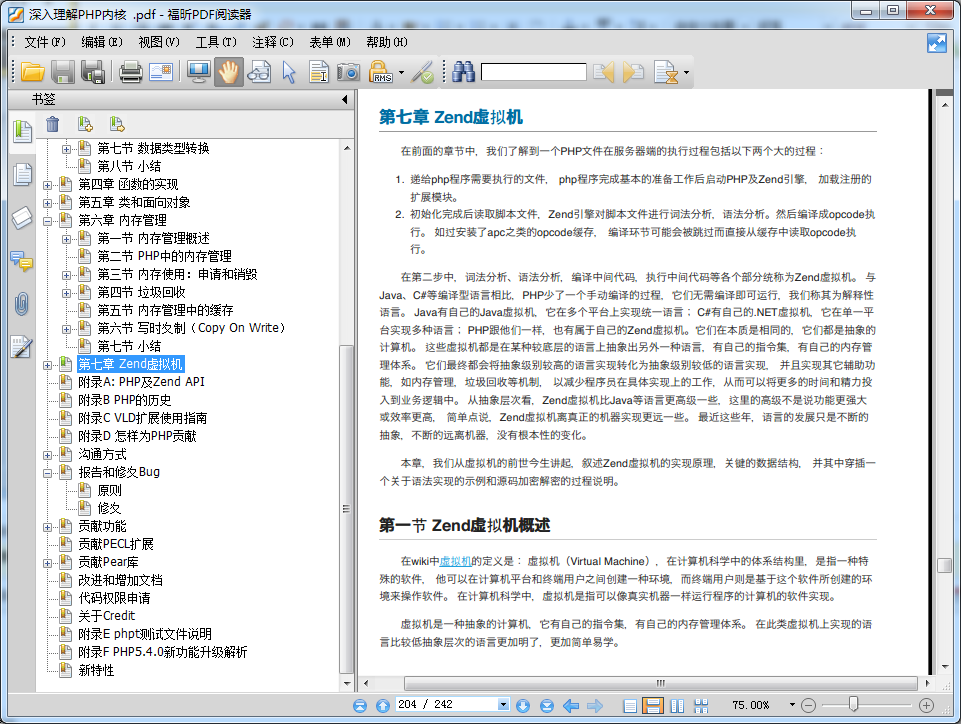Image resolution: width=961 pixels, height=724 pixels.
Task: Click the Print toolbar icon
Action: click(x=131, y=72)
